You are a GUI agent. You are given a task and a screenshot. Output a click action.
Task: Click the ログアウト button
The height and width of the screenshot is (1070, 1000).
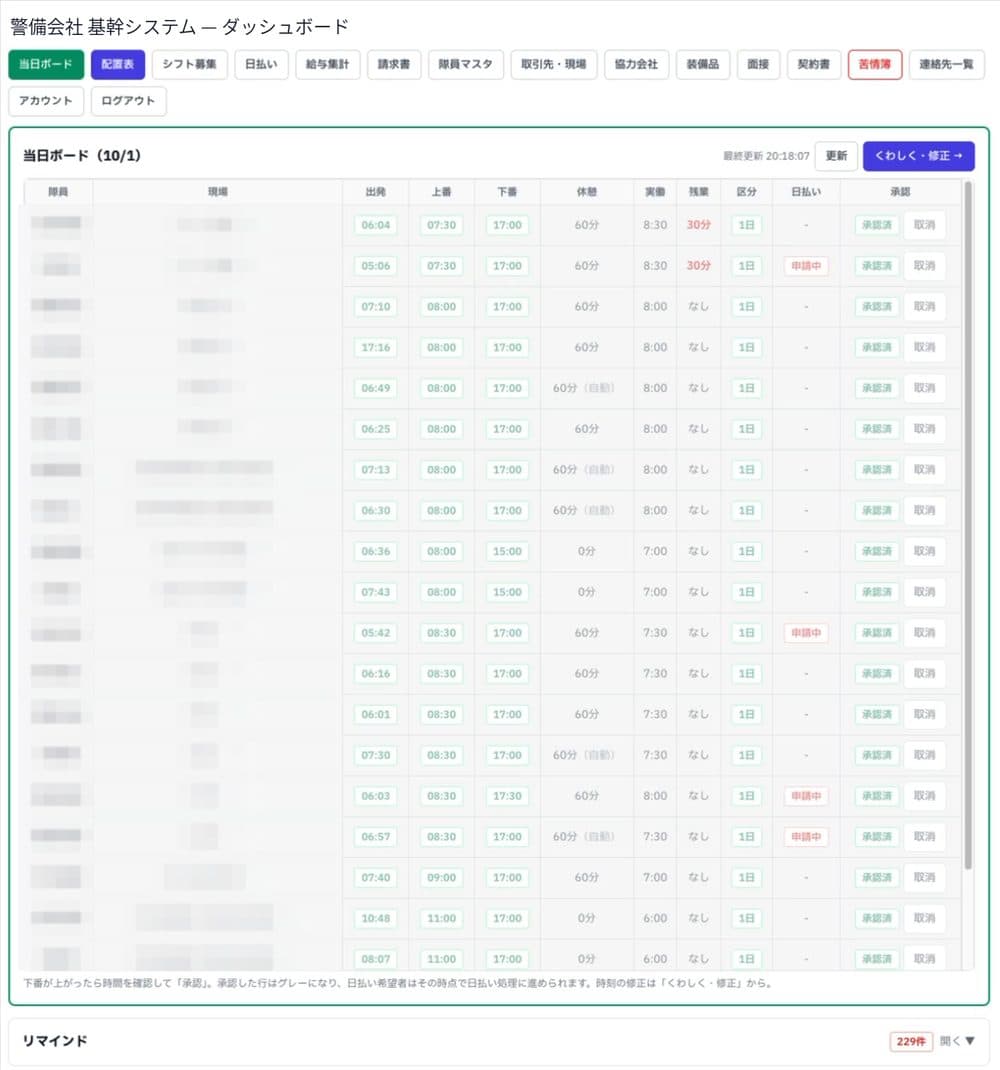(128, 101)
